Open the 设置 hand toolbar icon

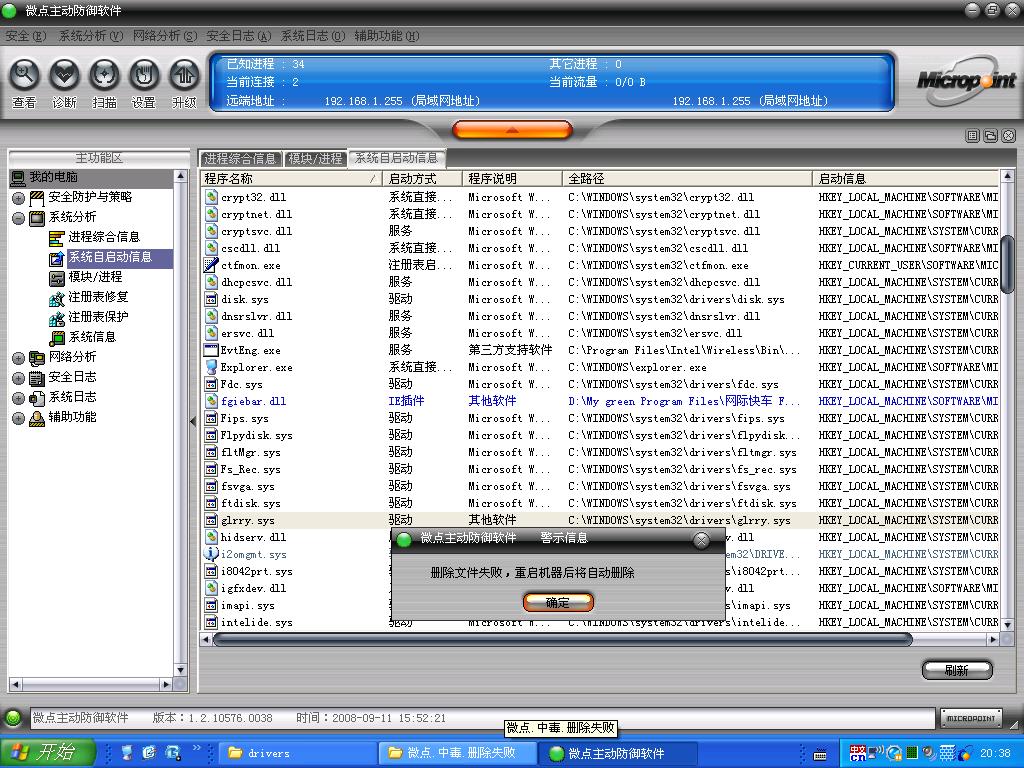144,75
